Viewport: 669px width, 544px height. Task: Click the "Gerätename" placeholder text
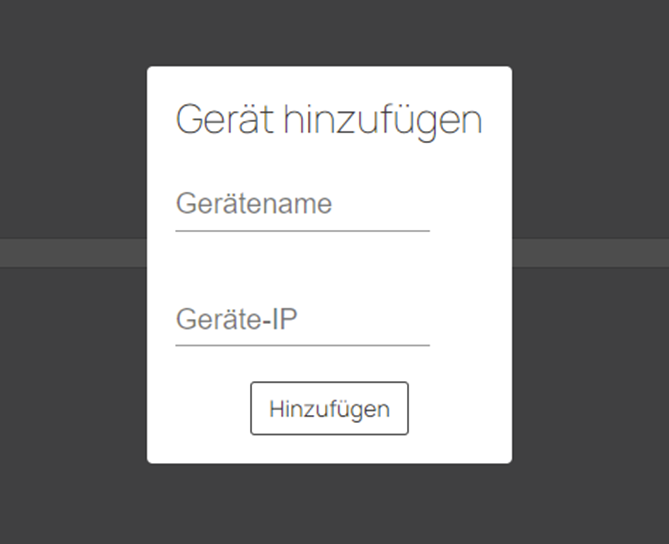(254, 205)
